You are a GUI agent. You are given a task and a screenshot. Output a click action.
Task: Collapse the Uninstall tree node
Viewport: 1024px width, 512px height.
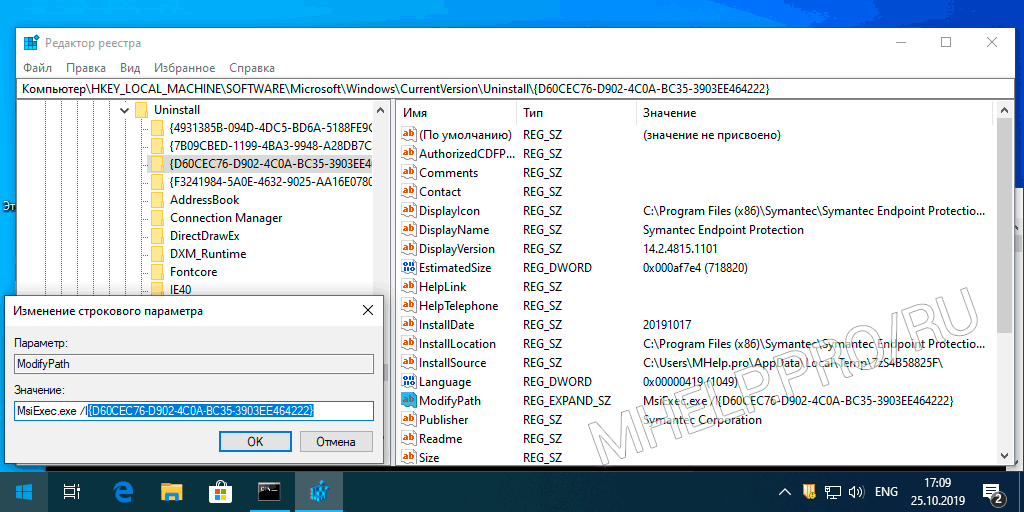(x=125, y=110)
